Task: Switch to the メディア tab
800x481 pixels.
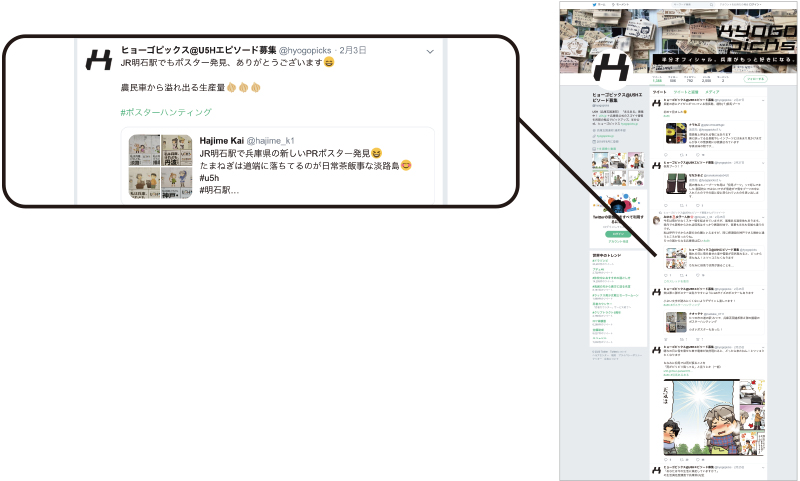Action: [712, 91]
